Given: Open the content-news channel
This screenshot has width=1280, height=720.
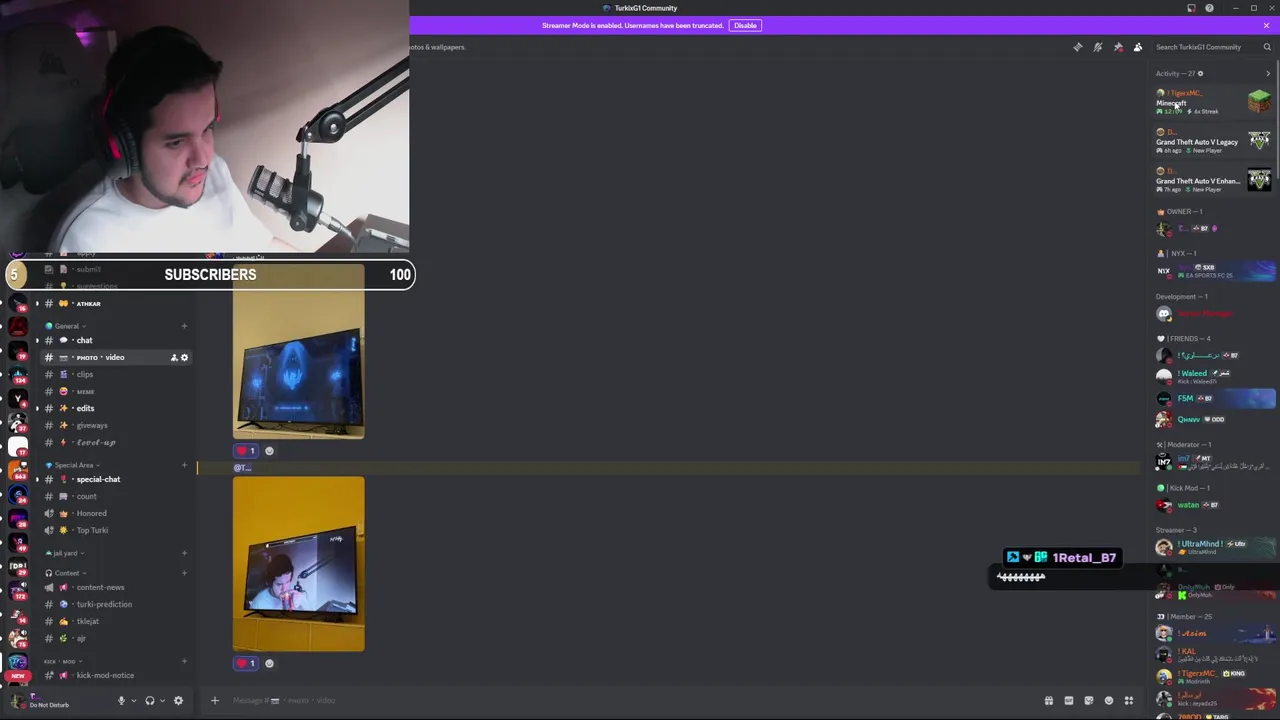Looking at the screenshot, I should click(x=115, y=587).
